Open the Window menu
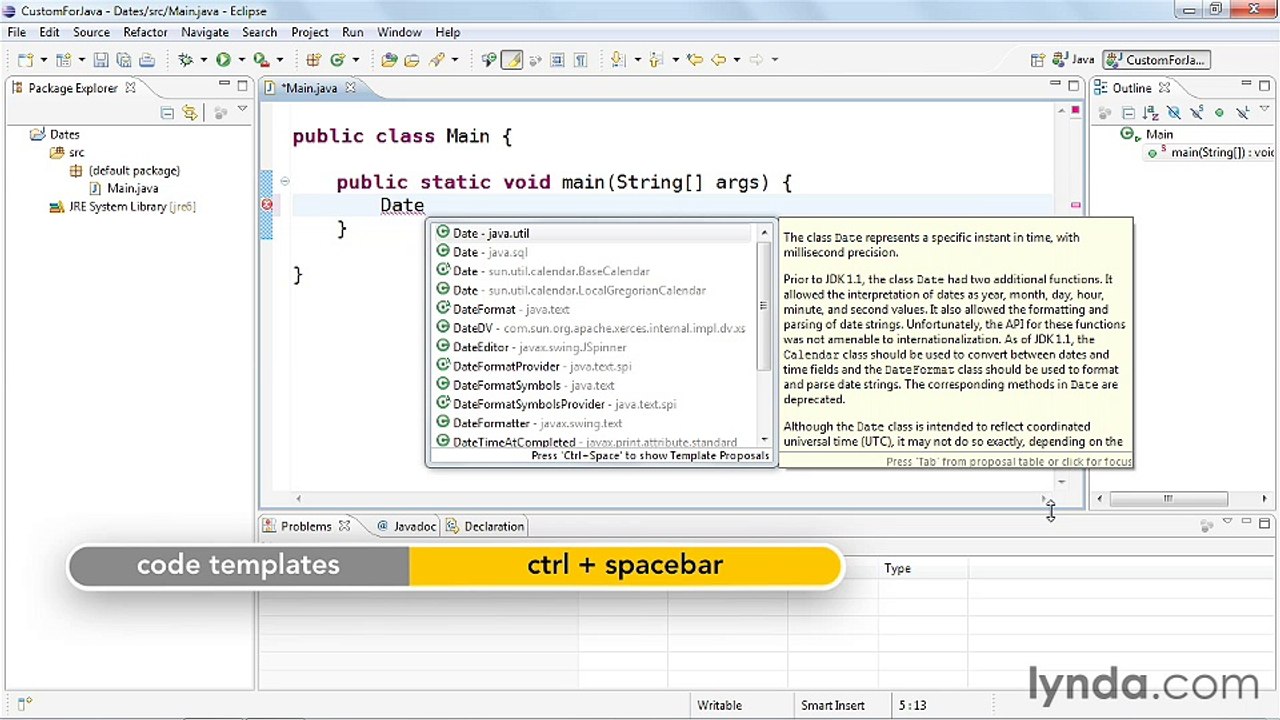1280x720 pixels. (399, 32)
